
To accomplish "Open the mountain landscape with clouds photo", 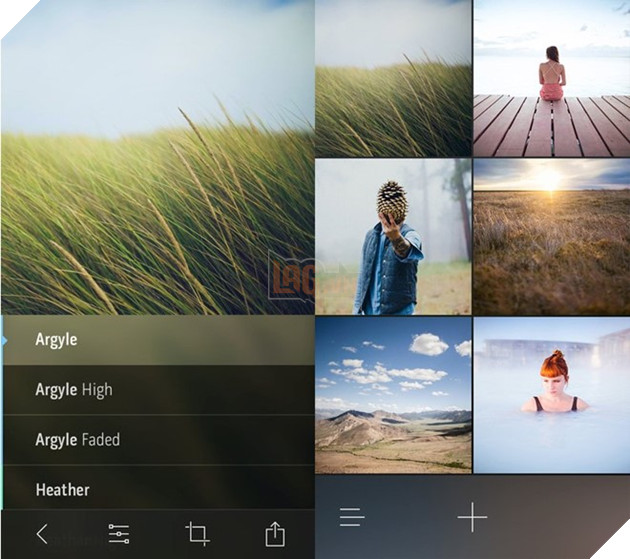I will tap(393, 395).
